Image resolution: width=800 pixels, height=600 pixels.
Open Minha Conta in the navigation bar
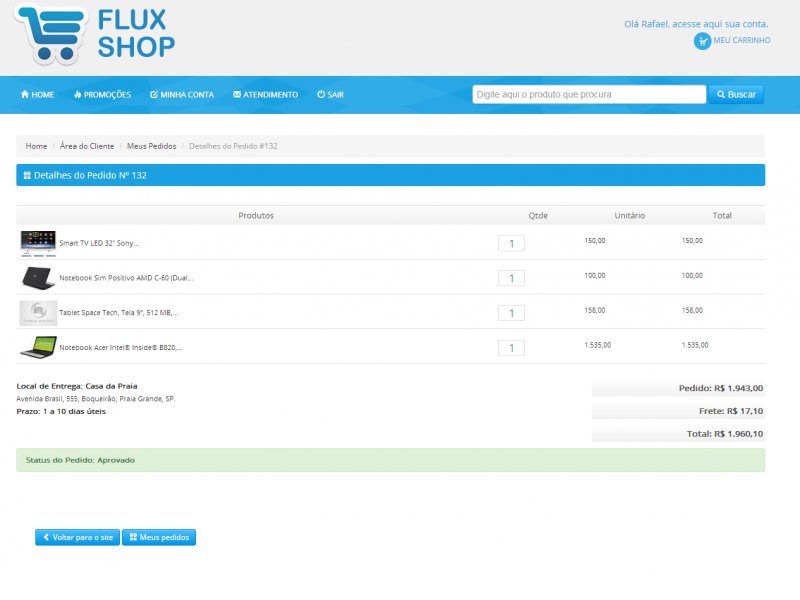(x=182, y=94)
